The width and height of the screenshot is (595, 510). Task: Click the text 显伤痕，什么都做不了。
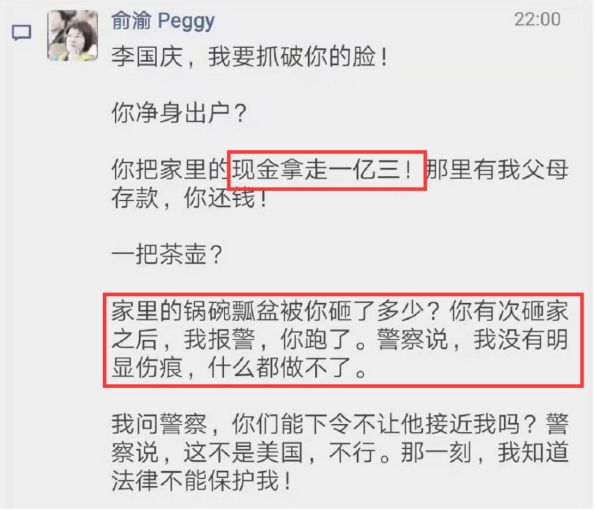pos(239,367)
